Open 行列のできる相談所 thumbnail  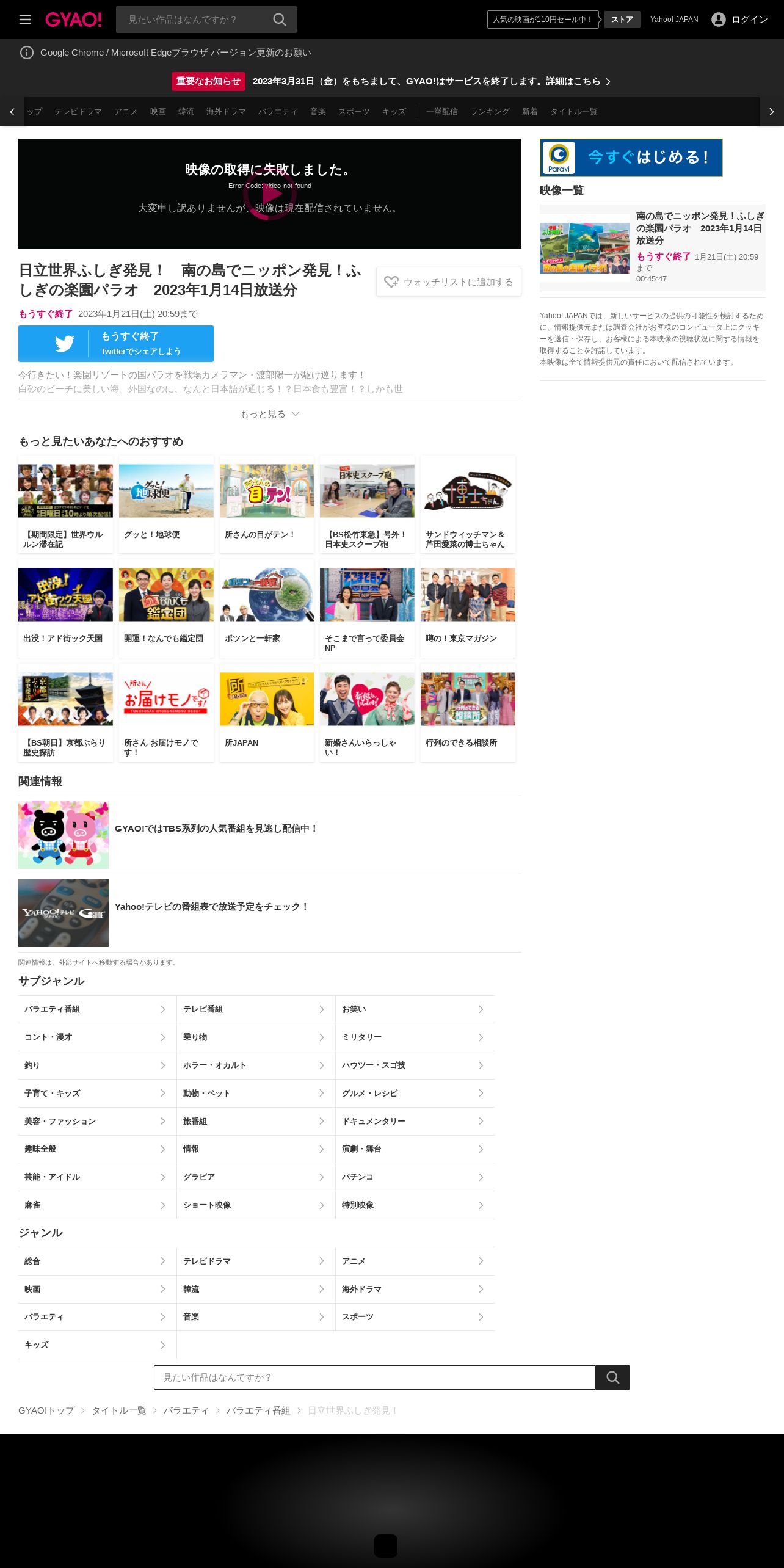pos(468,699)
